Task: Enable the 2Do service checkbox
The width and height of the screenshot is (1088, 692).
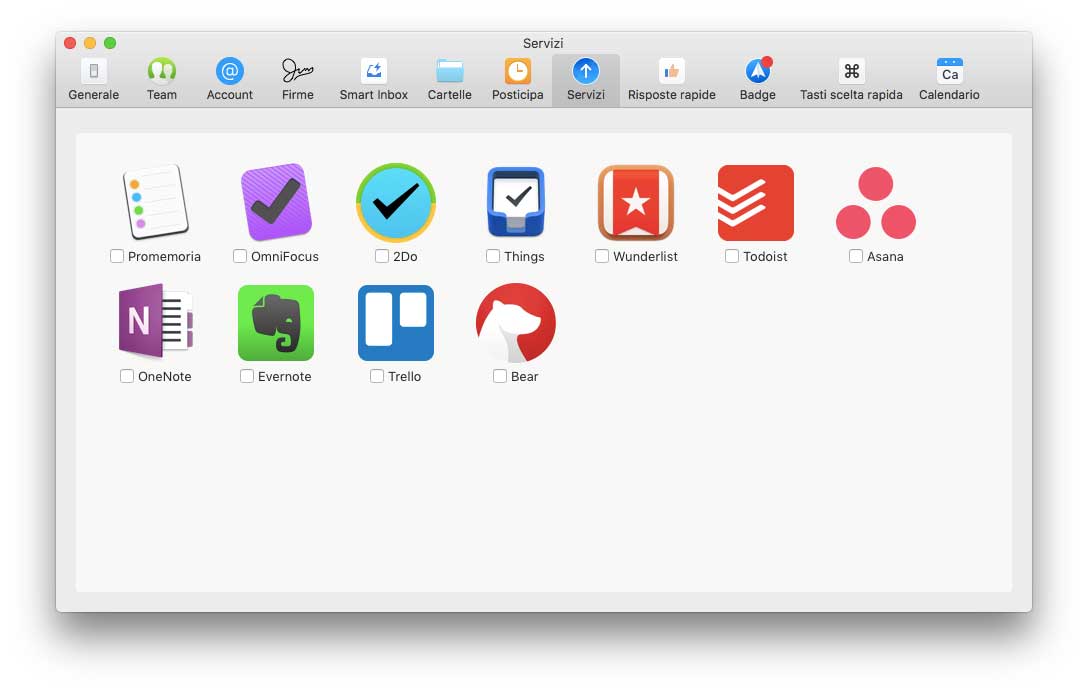Action: click(382, 256)
